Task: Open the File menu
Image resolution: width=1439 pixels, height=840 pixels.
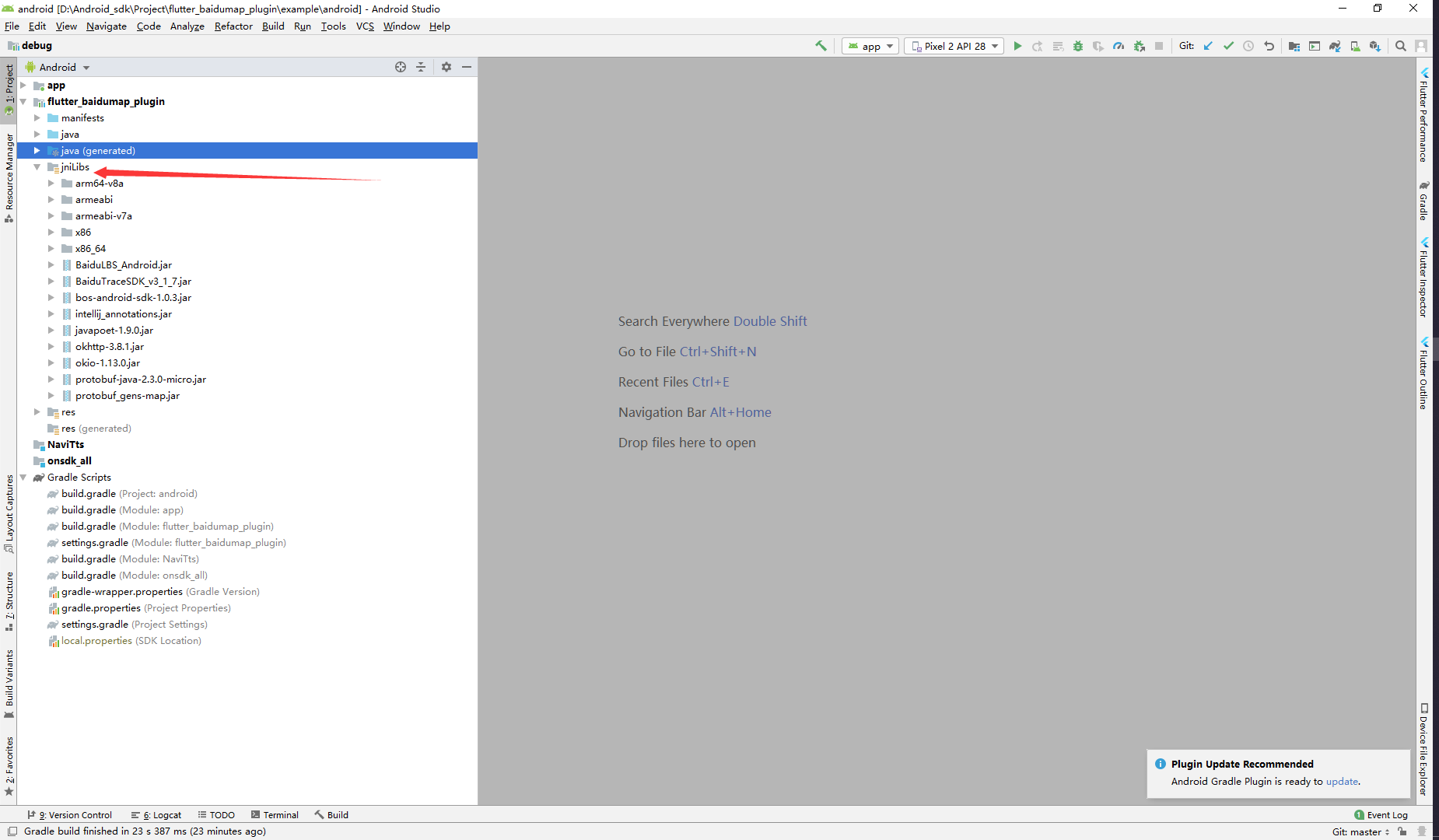Action: [x=12, y=26]
